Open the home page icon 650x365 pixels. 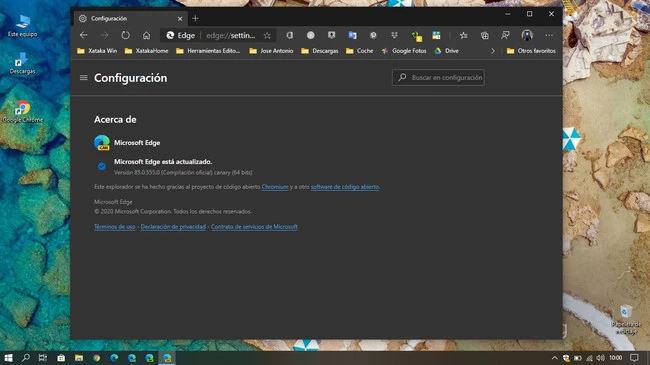coord(146,35)
